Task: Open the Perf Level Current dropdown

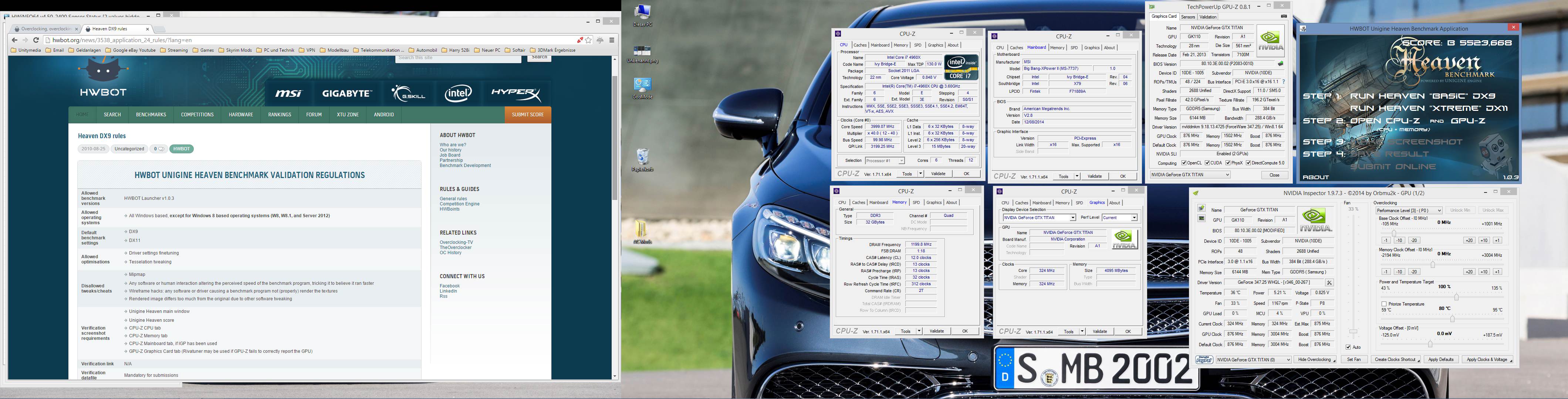Action: click(1119, 218)
